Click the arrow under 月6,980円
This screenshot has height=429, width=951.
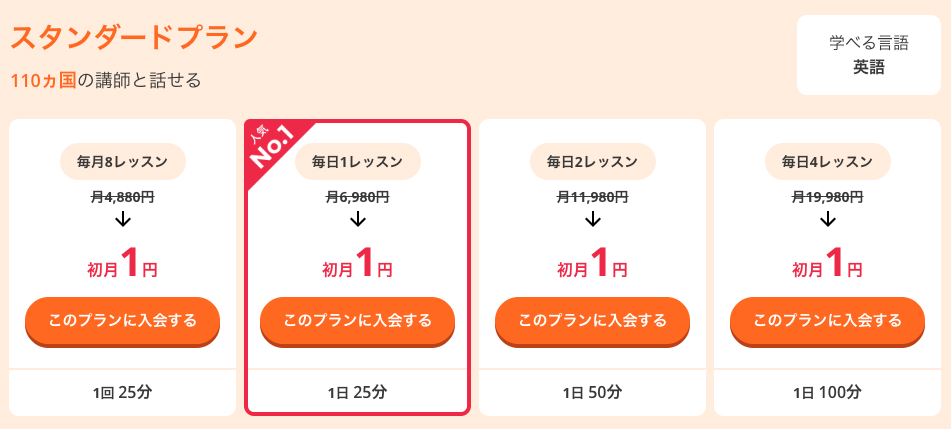coord(358,218)
